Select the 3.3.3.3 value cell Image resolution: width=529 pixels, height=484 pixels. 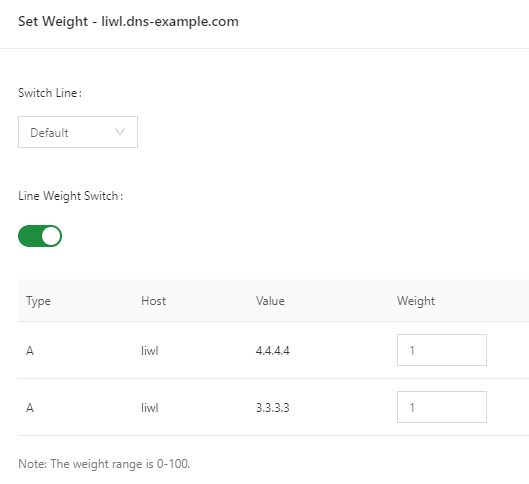coord(273,408)
